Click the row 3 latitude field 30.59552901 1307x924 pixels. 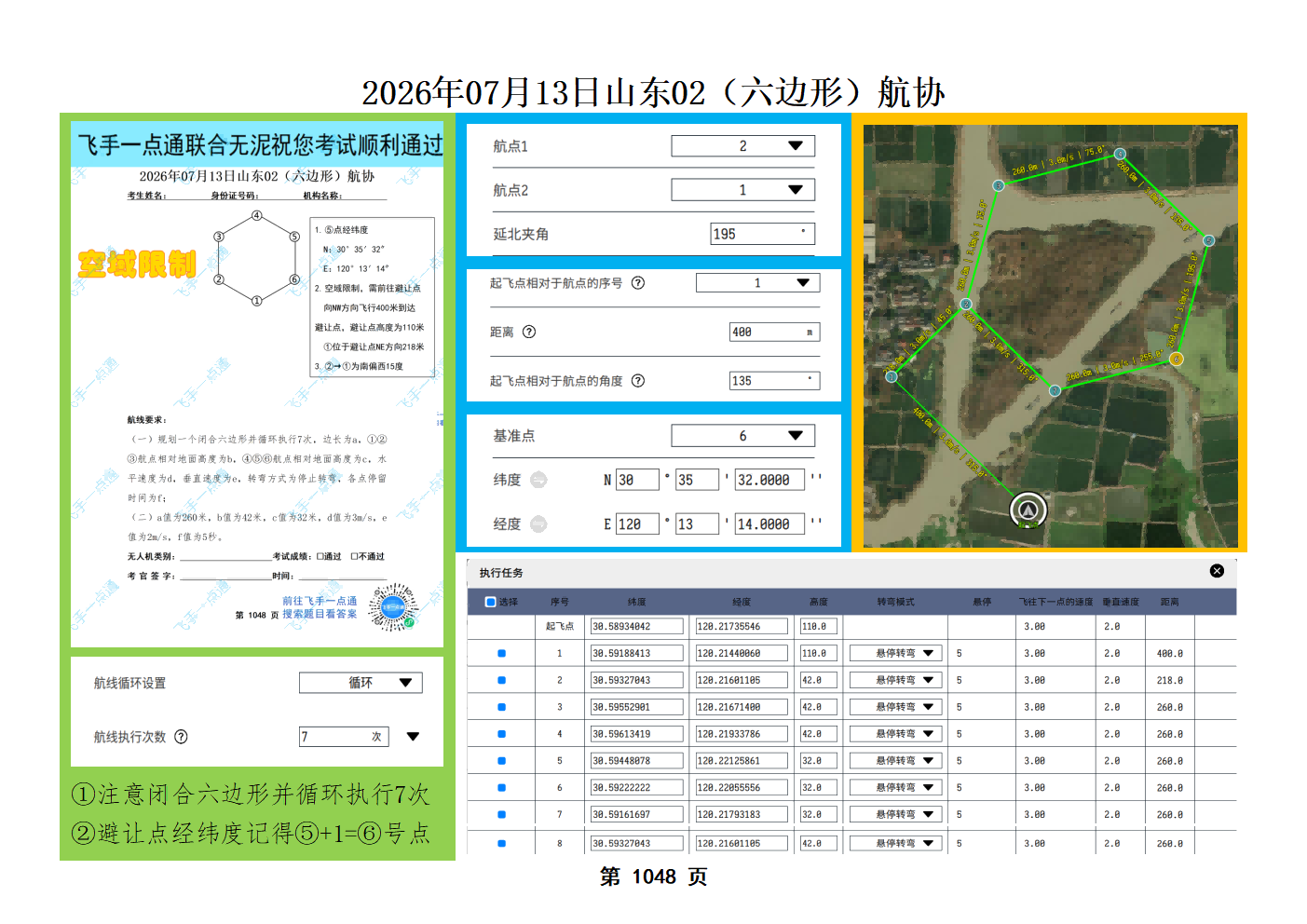tap(636, 708)
